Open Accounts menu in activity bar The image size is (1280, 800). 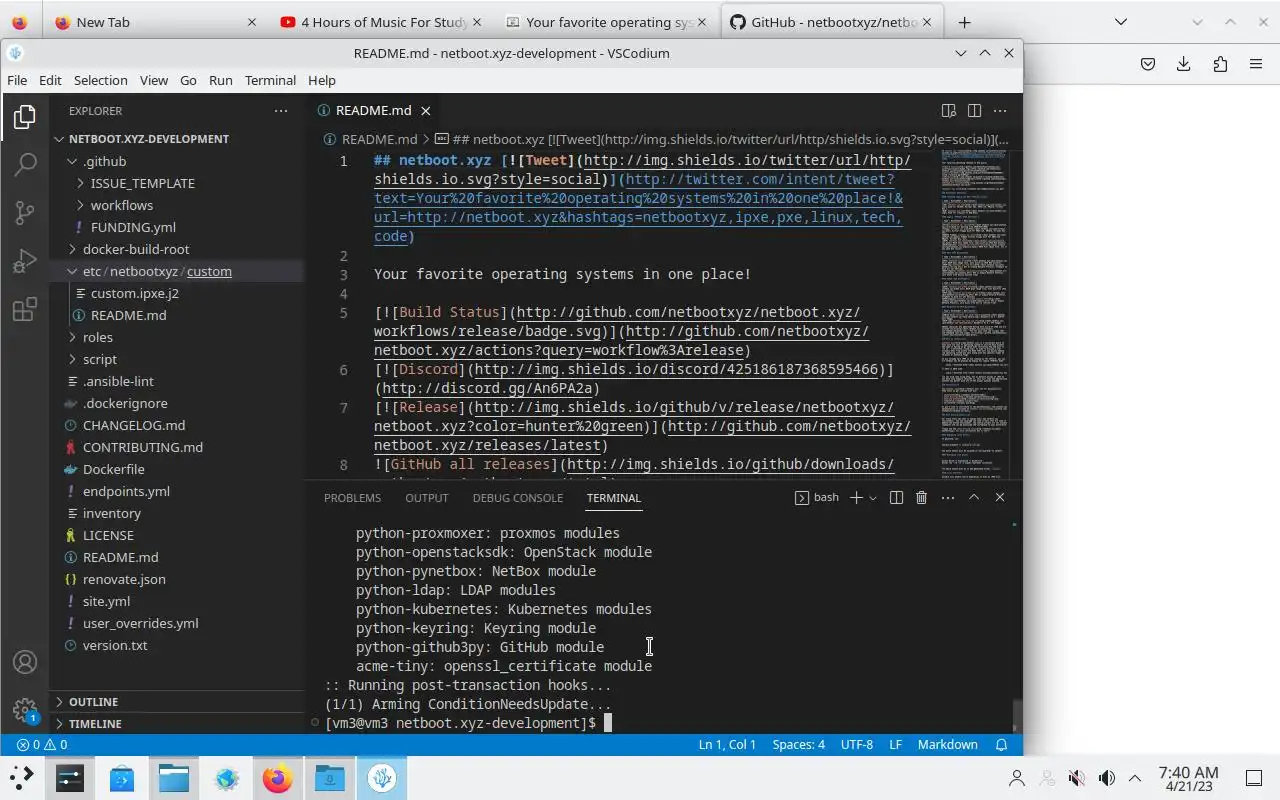coord(25,662)
